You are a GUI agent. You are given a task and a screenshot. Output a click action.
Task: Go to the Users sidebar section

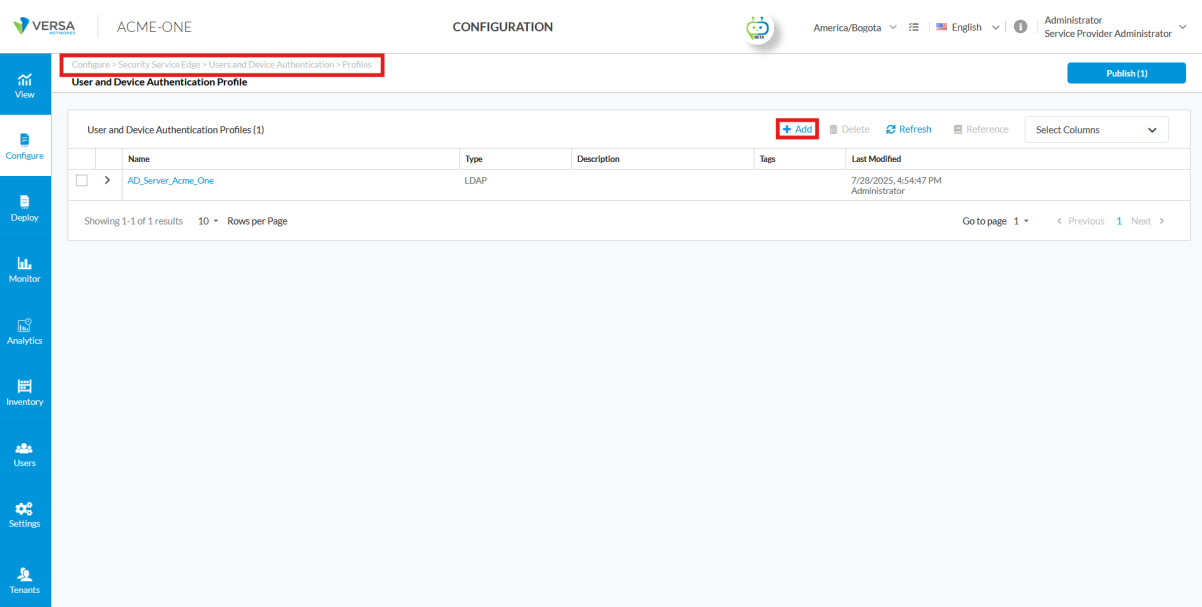pos(25,454)
